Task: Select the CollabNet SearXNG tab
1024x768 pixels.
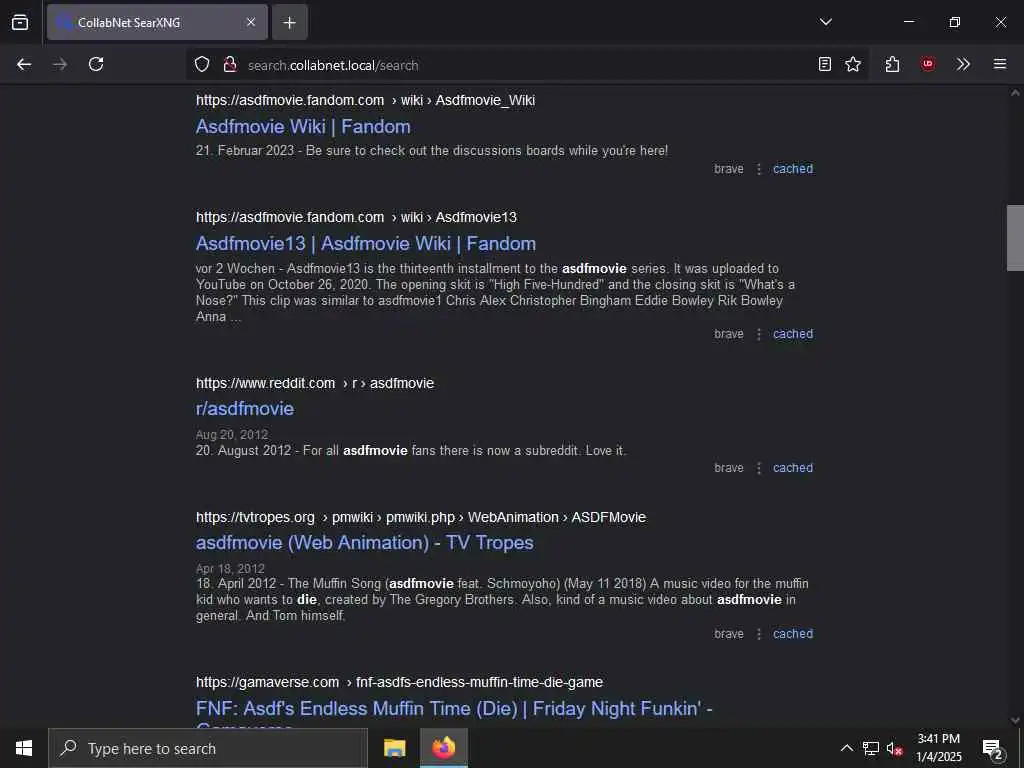Action: coord(157,22)
